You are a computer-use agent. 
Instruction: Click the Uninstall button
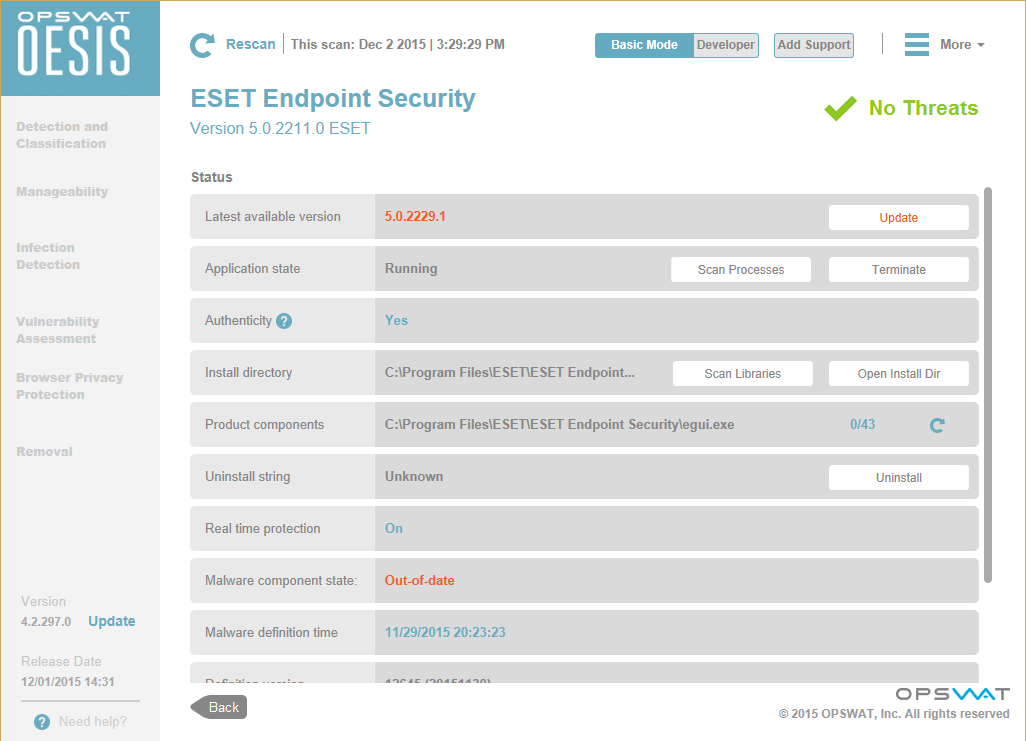898,478
